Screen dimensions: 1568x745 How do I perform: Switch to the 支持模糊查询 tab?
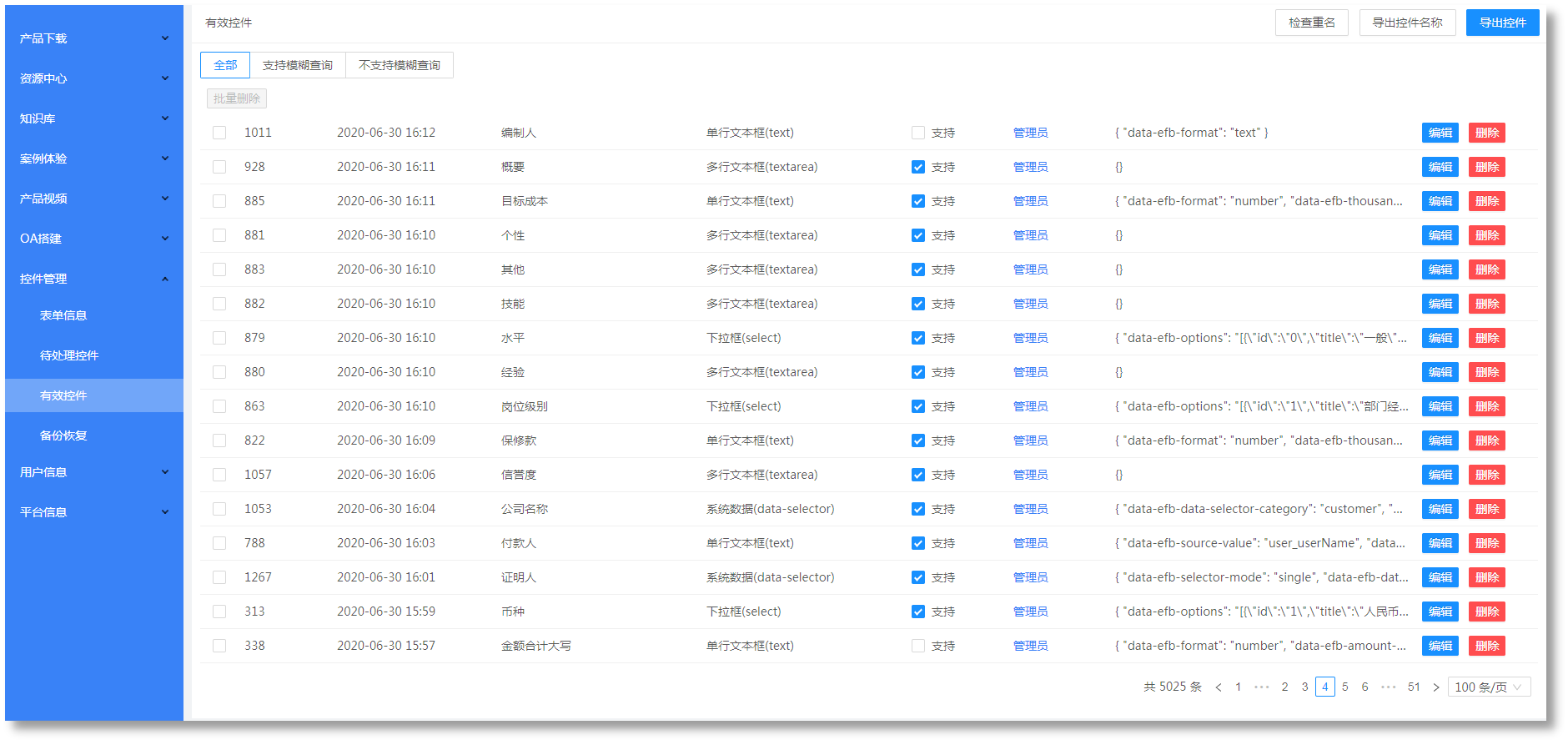pos(298,65)
